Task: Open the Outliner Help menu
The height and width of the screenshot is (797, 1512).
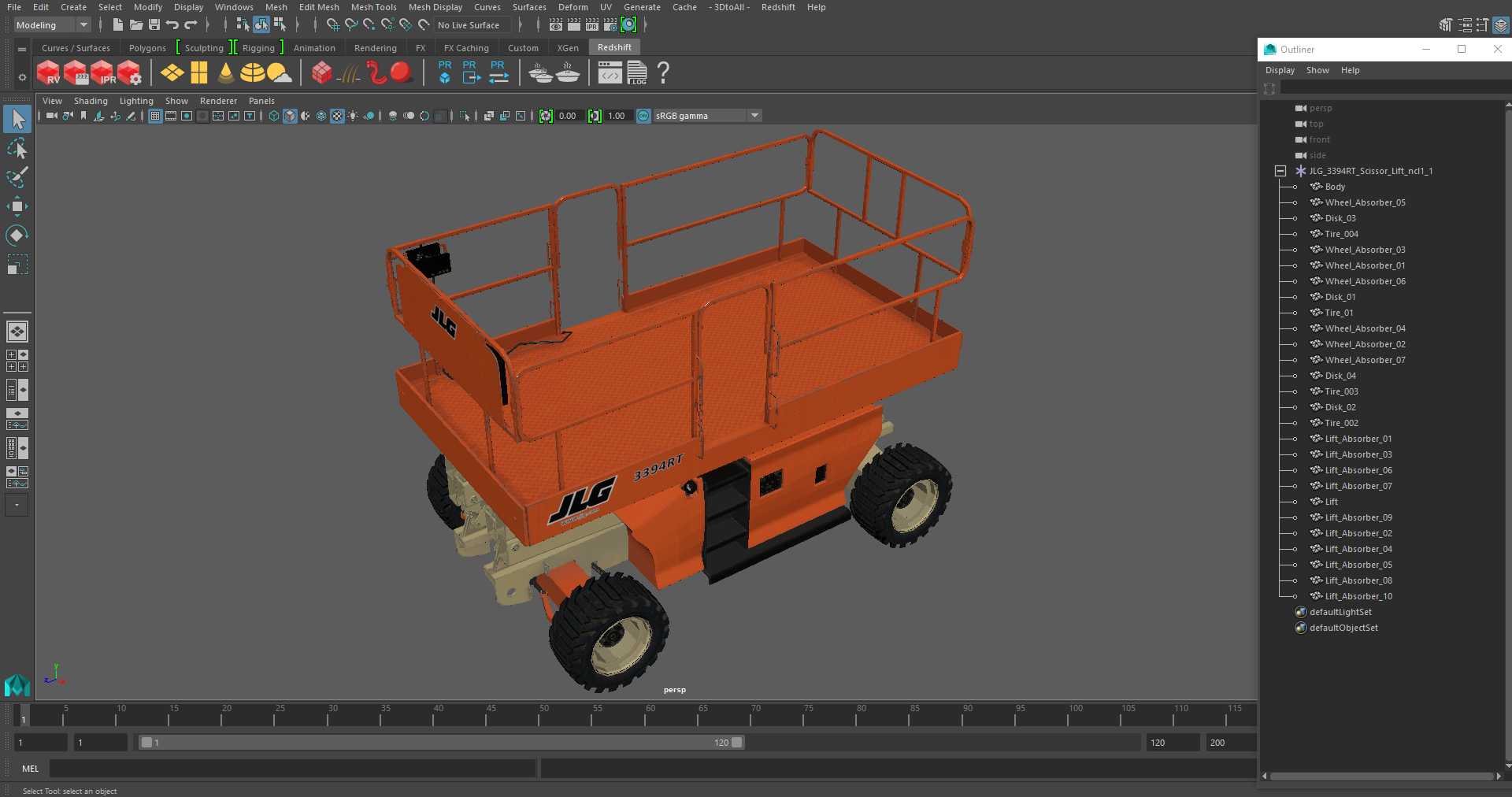Action: click(1350, 70)
